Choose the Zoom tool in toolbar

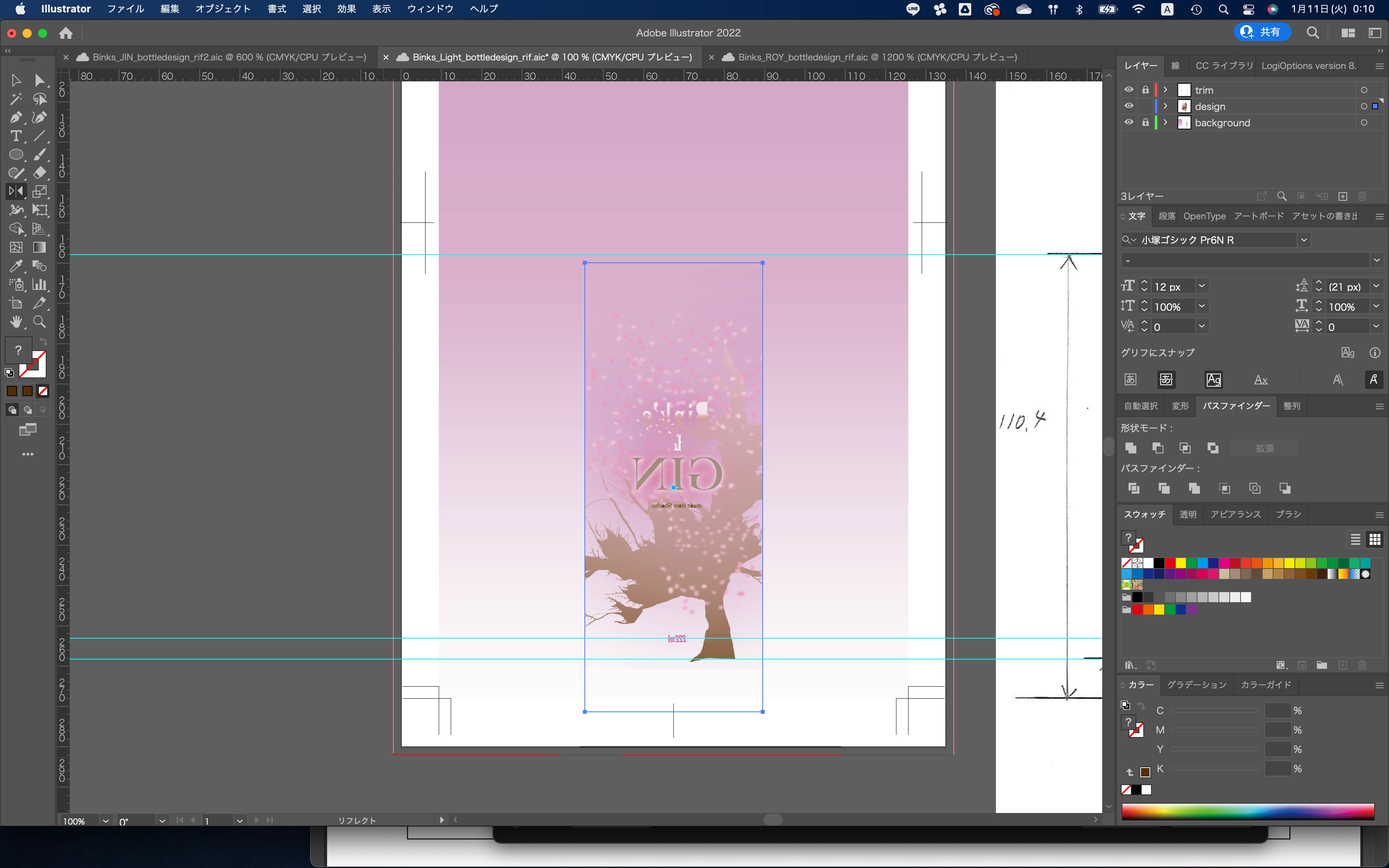pyautogui.click(x=40, y=322)
